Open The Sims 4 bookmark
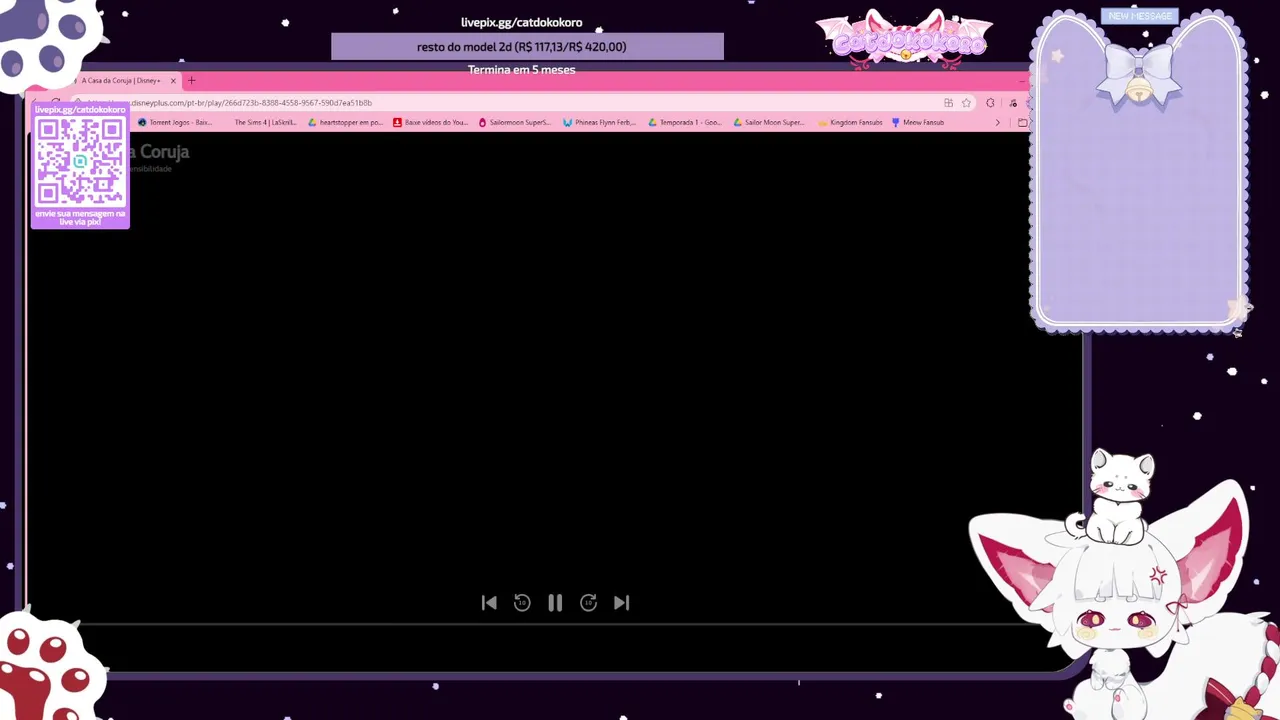This screenshot has width=1280, height=720. 265,122
